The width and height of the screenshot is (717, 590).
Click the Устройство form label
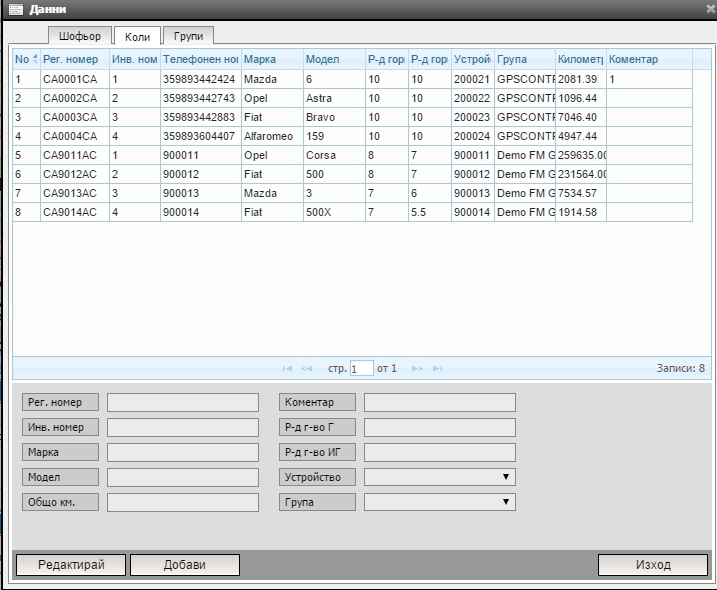pyautogui.click(x=317, y=477)
